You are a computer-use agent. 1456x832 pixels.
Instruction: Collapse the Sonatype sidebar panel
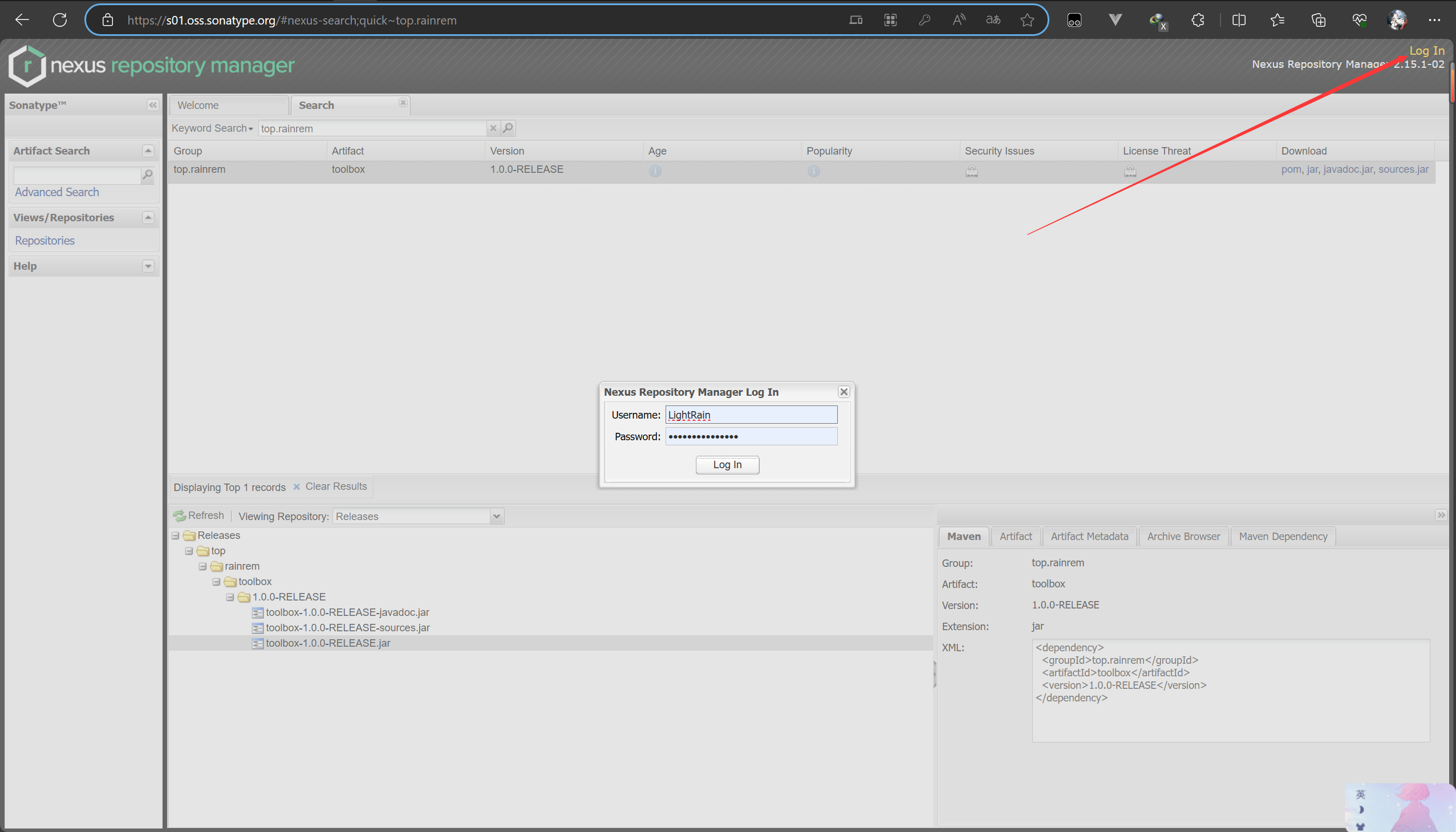pyautogui.click(x=153, y=105)
